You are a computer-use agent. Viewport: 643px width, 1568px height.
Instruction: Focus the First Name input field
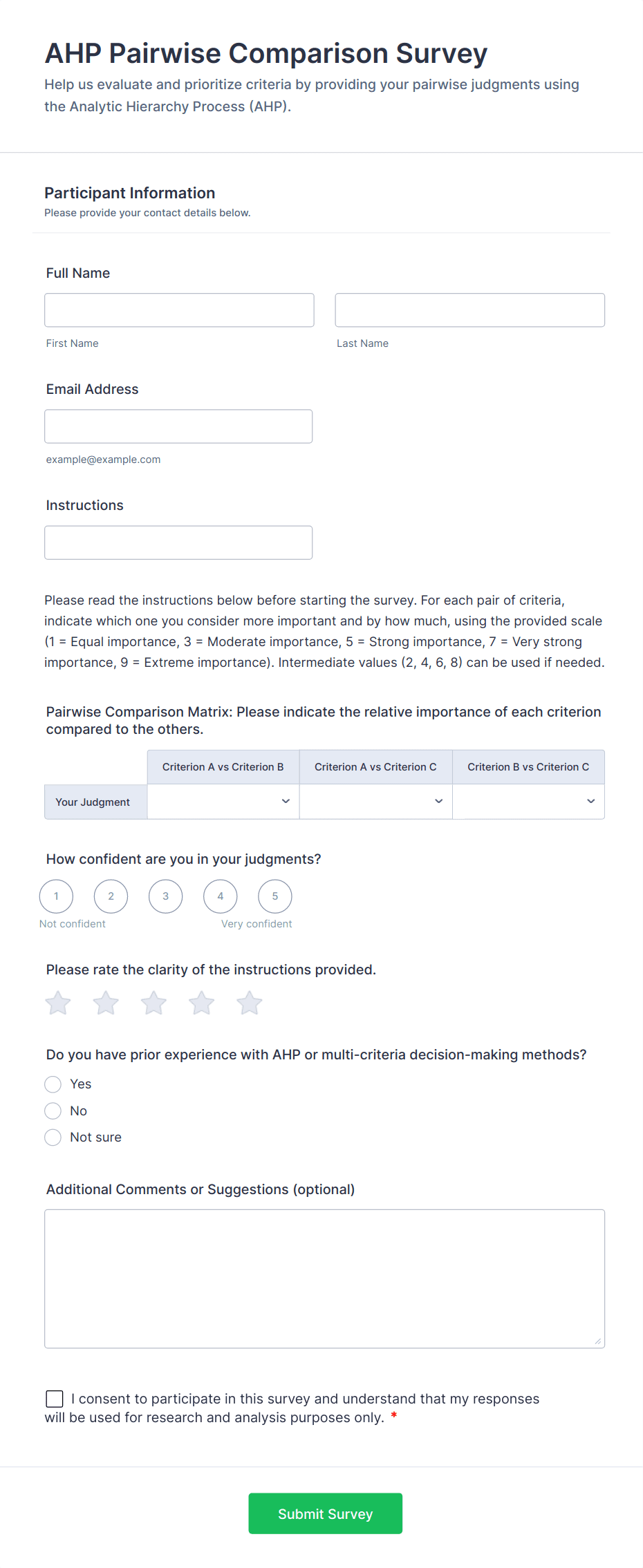click(179, 310)
